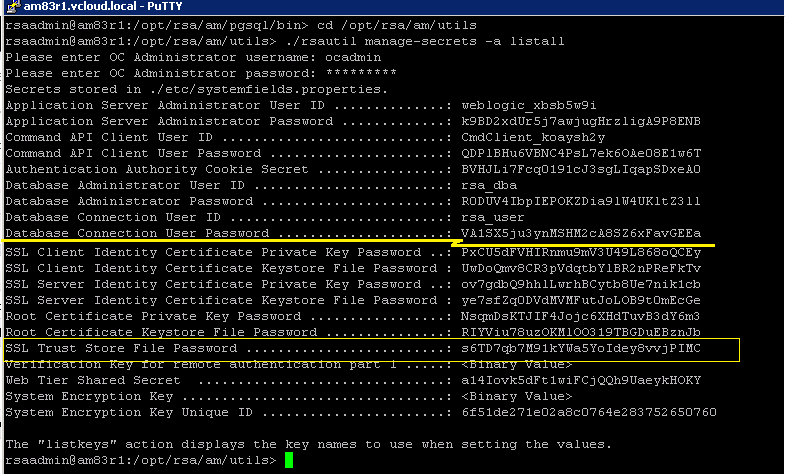Click the Web Tier Shared Secret value
This screenshot has height=475, width=785.
[x=580, y=380]
